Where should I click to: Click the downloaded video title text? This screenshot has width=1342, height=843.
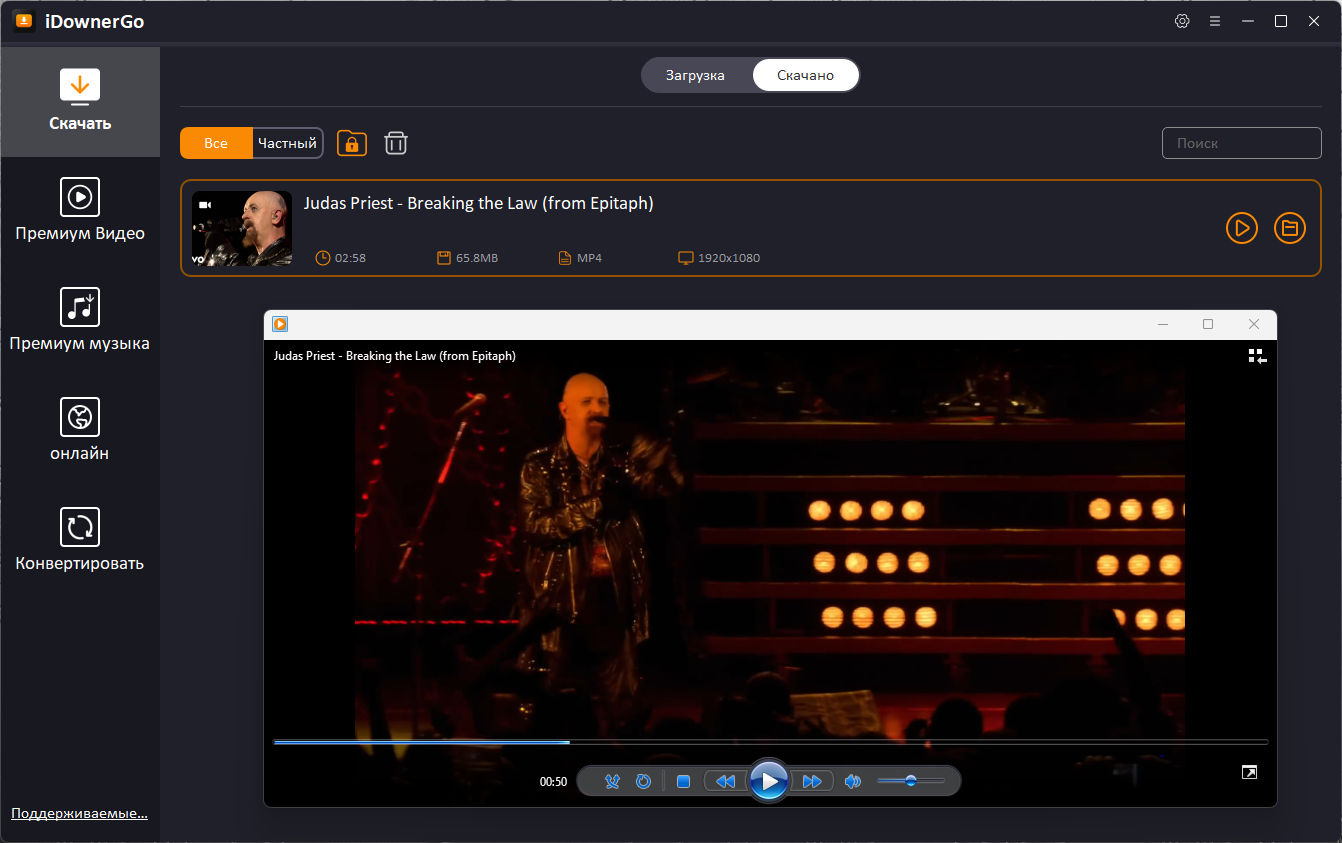(479, 203)
